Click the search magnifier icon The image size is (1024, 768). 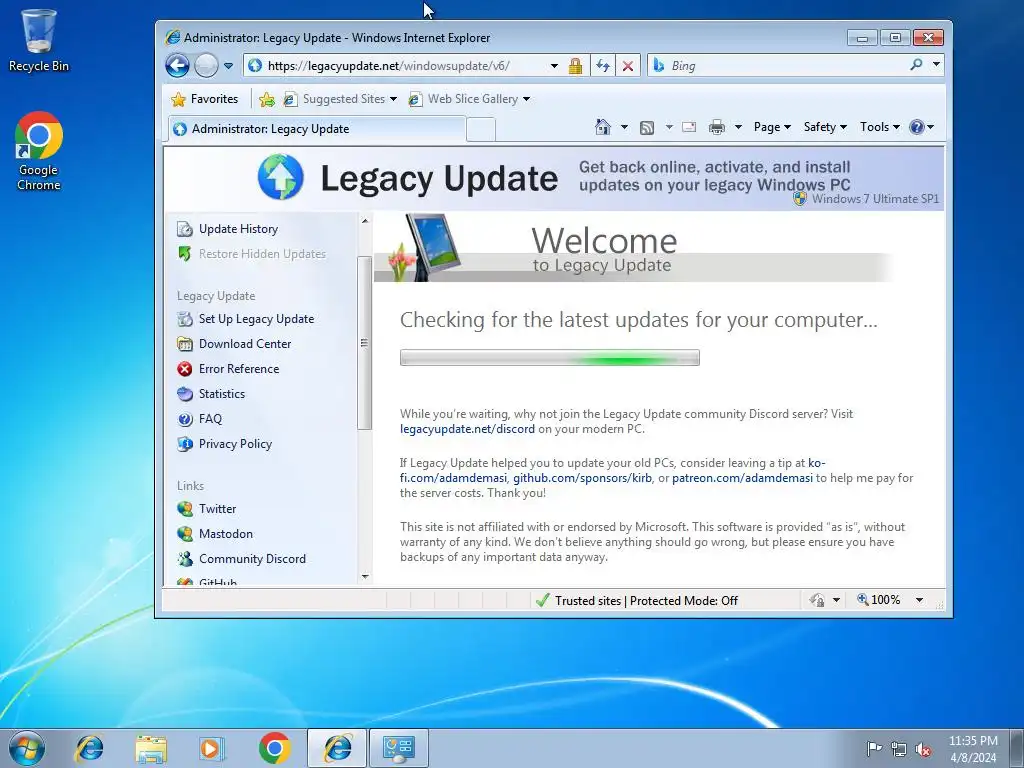tap(916, 65)
